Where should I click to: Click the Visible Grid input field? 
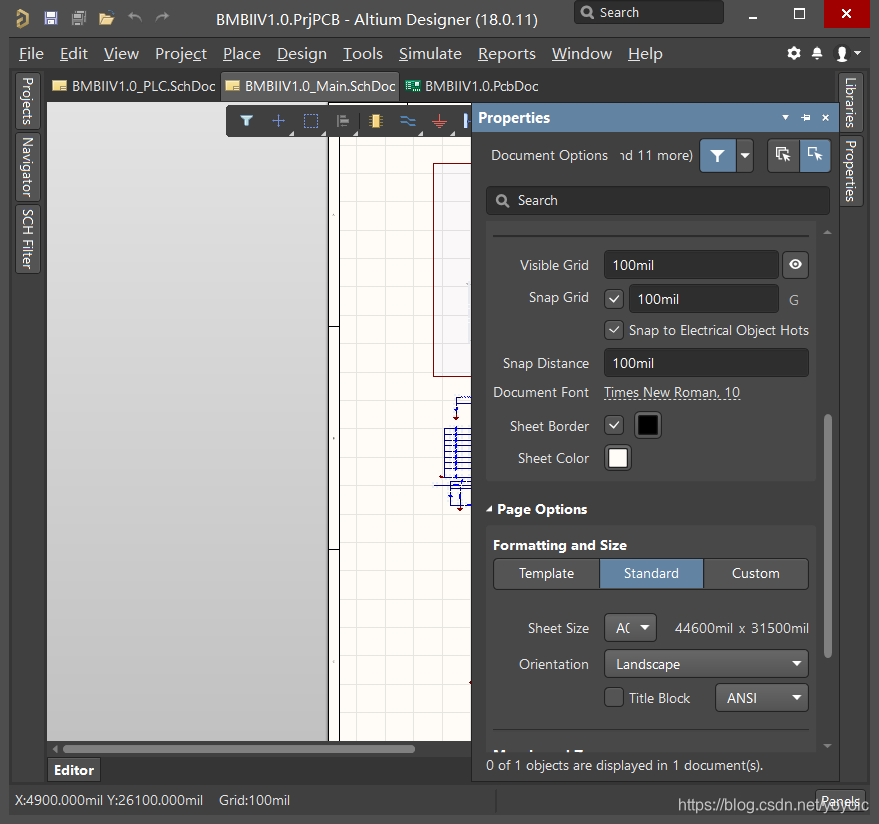point(691,265)
